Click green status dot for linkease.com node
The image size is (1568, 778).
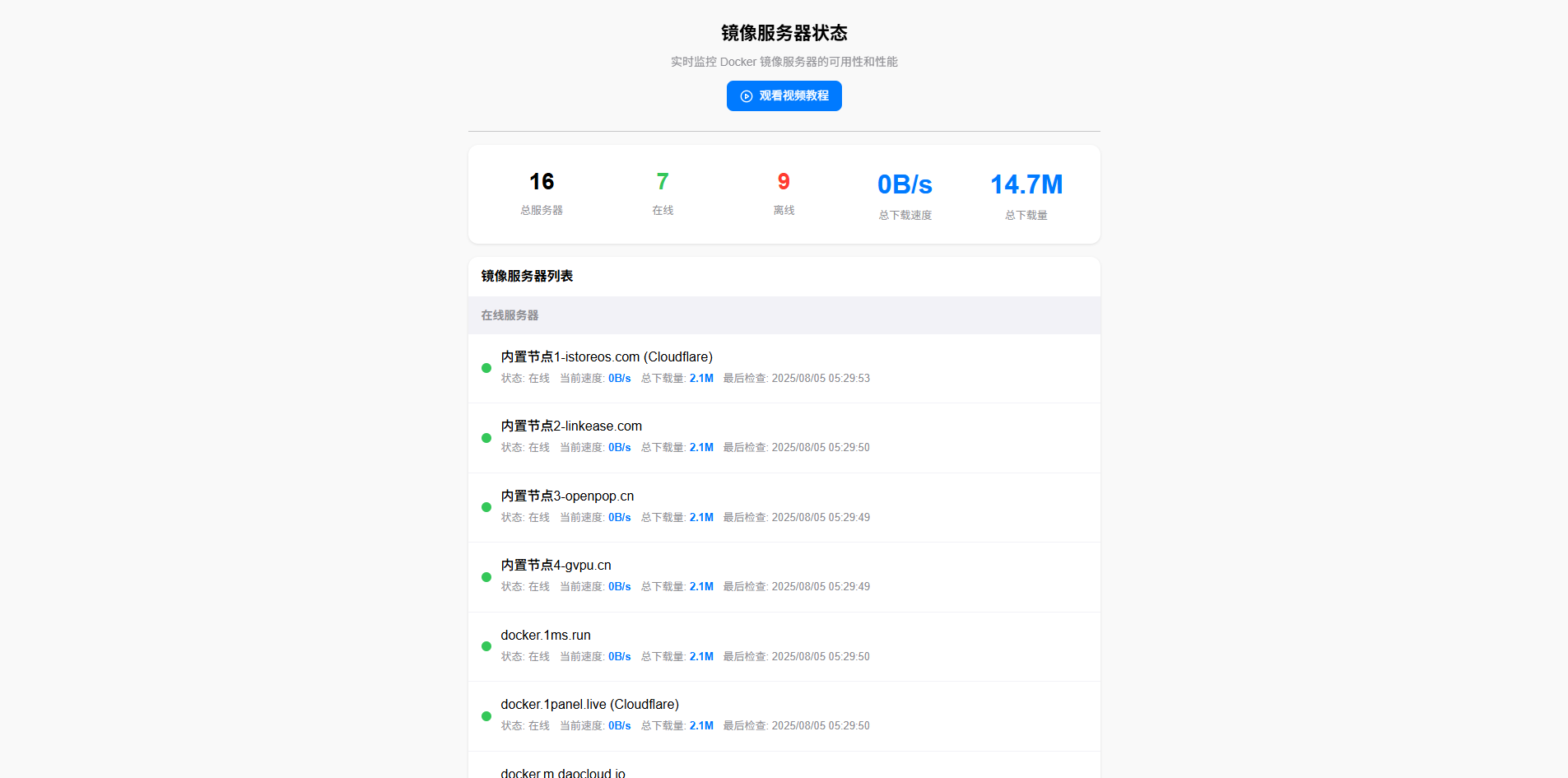point(486,438)
